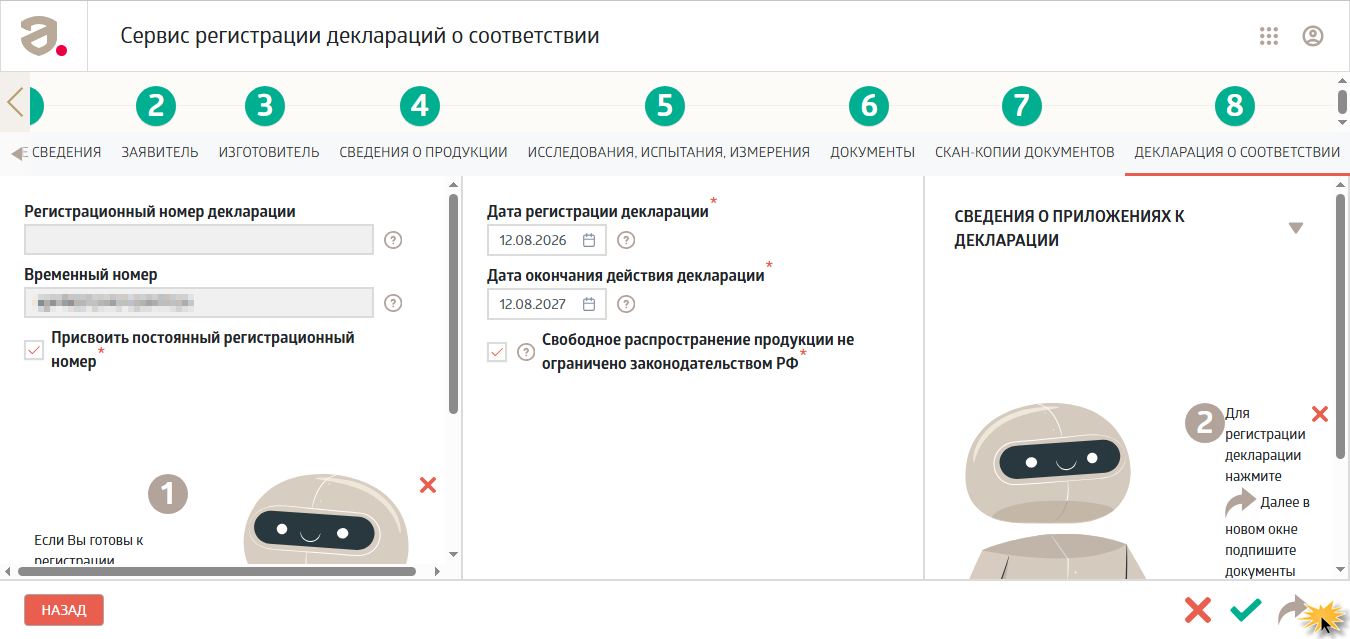Open help icon beside temporary number field
The width and height of the screenshot is (1350, 639).
pos(393,303)
